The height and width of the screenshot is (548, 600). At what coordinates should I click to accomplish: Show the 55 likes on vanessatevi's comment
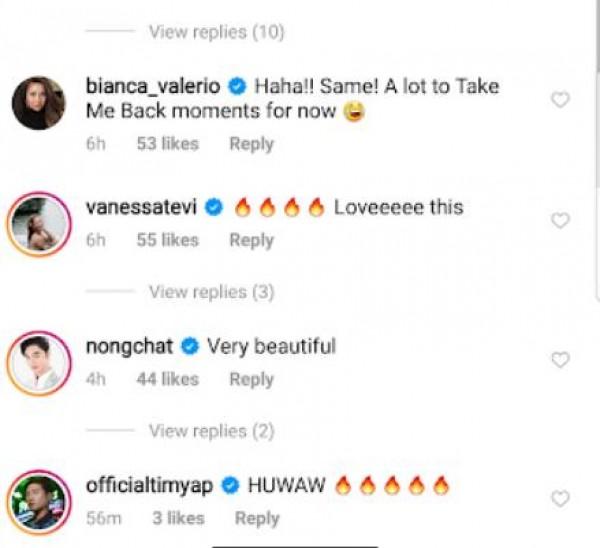(167, 241)
